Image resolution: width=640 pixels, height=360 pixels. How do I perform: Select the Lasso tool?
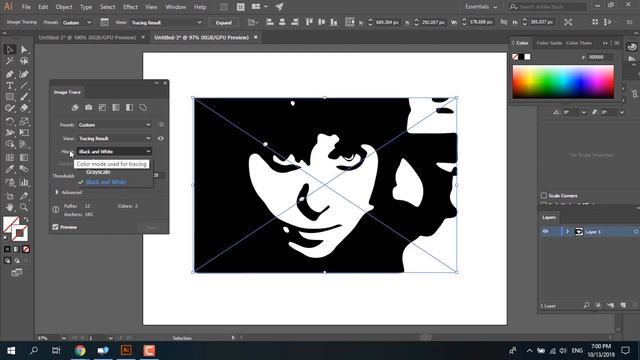(24, 61)
